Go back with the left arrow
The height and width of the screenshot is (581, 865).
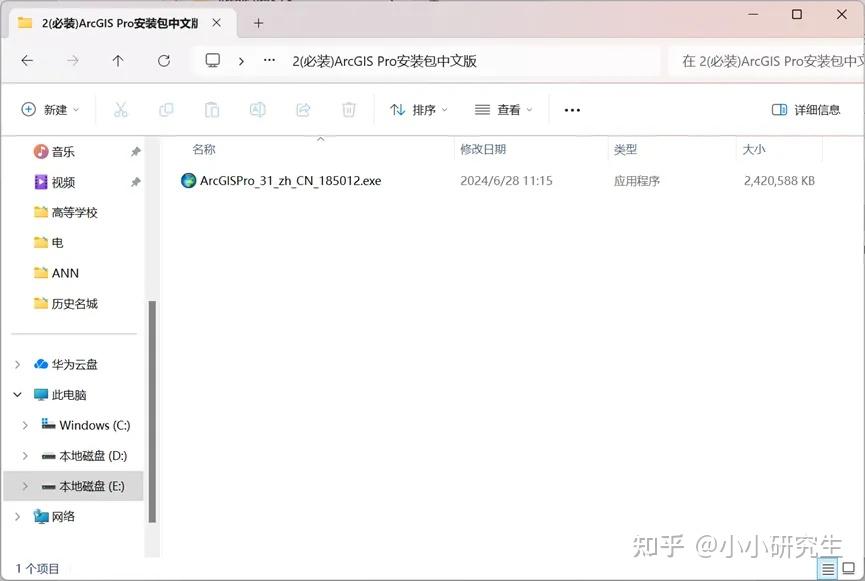coord(27,61)
